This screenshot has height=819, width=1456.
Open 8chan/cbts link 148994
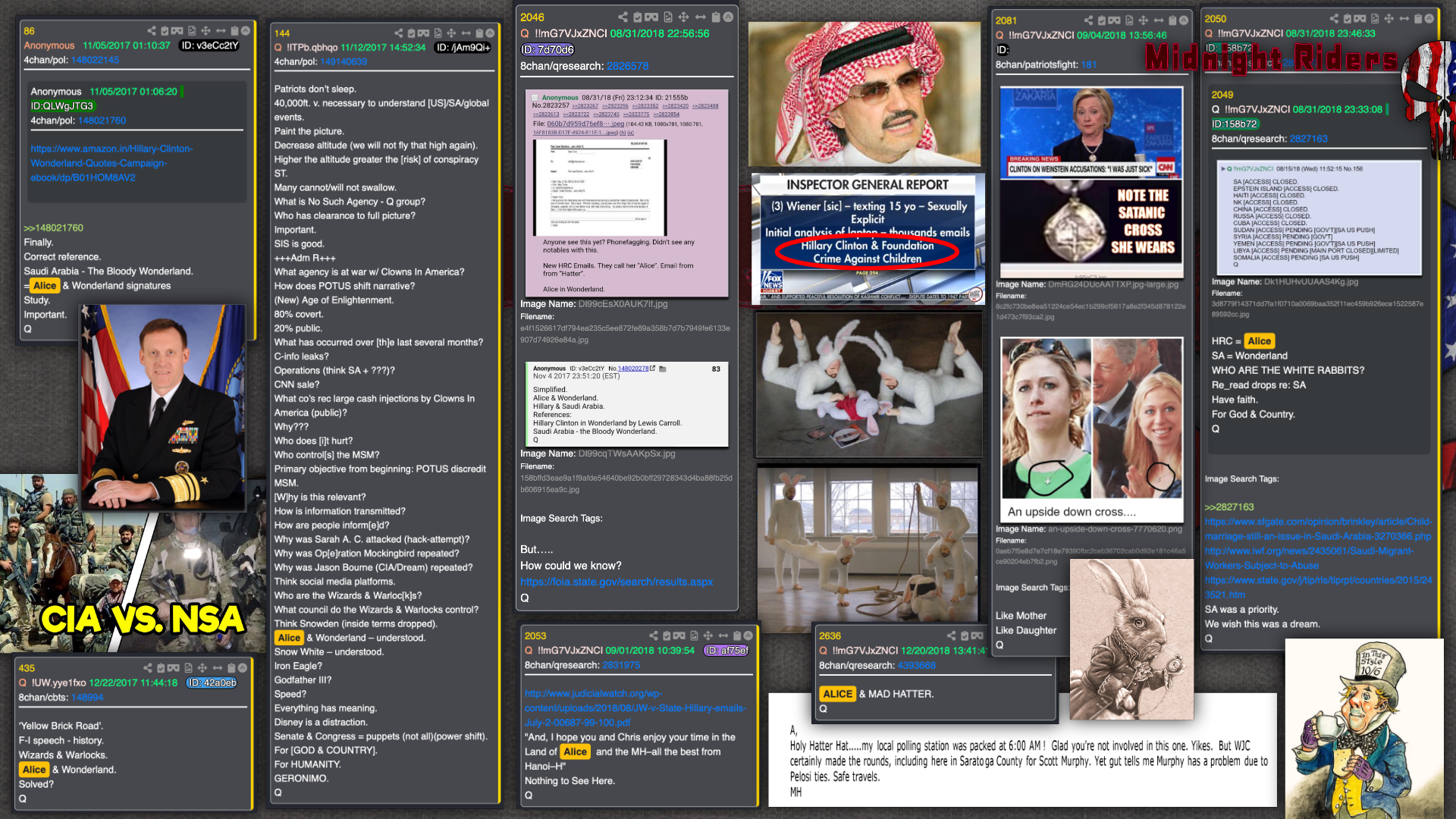pyautogui.click(x=87, y=697)
